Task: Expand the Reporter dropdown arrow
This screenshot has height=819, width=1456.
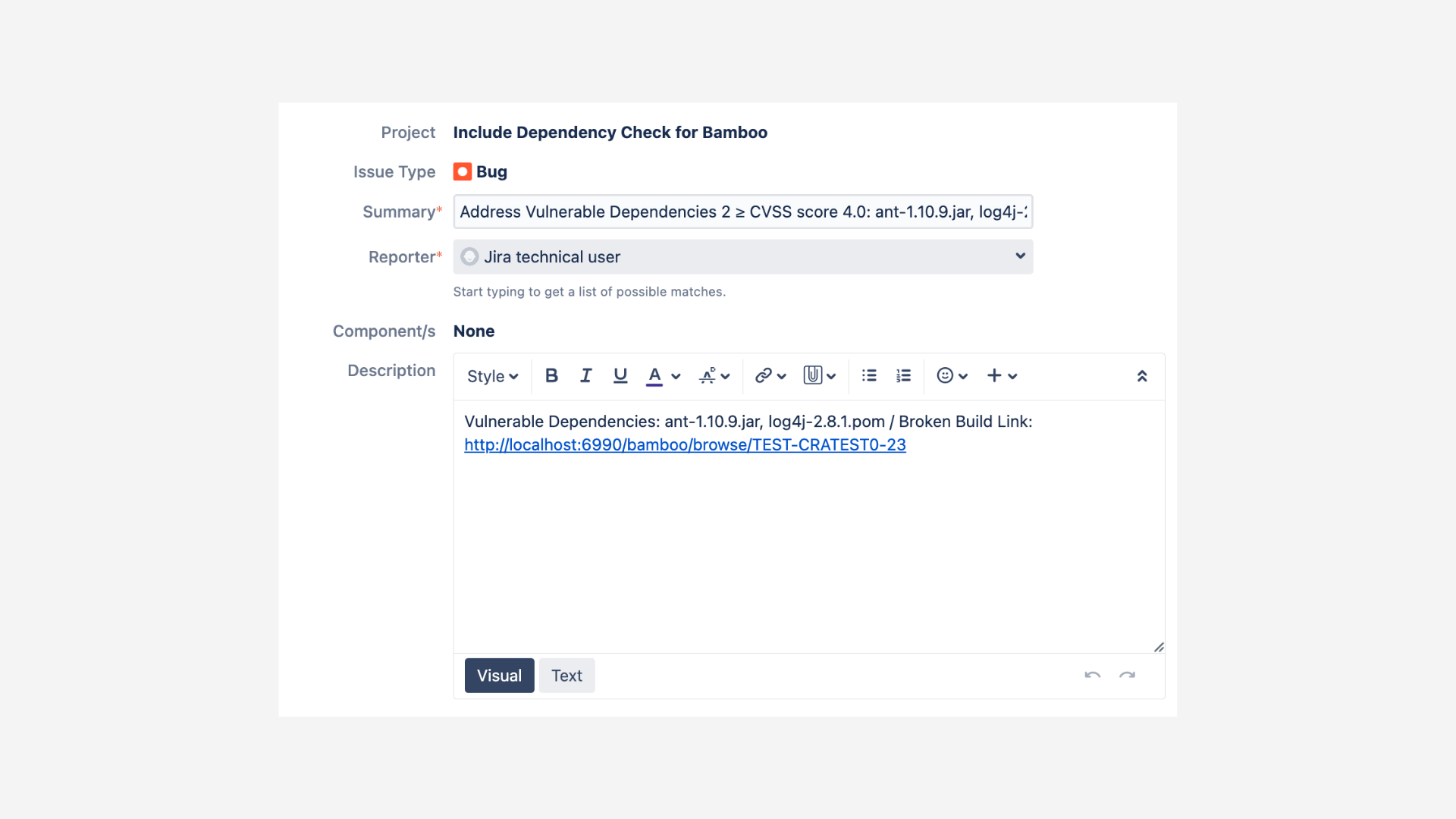Action: tap(1020, 256)
